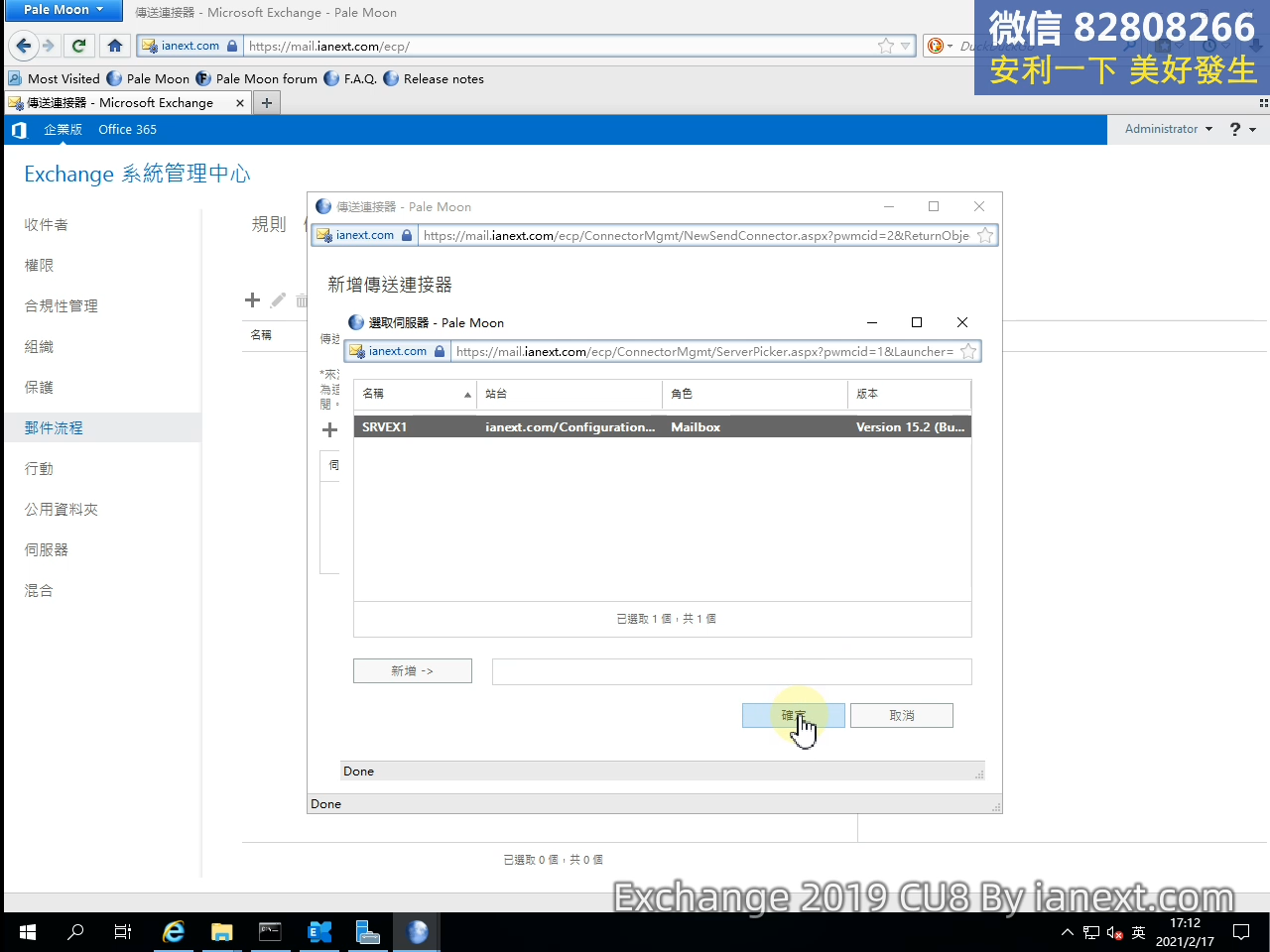
Task: Select 混合 in the left navigation
Action: click(40, 591)
